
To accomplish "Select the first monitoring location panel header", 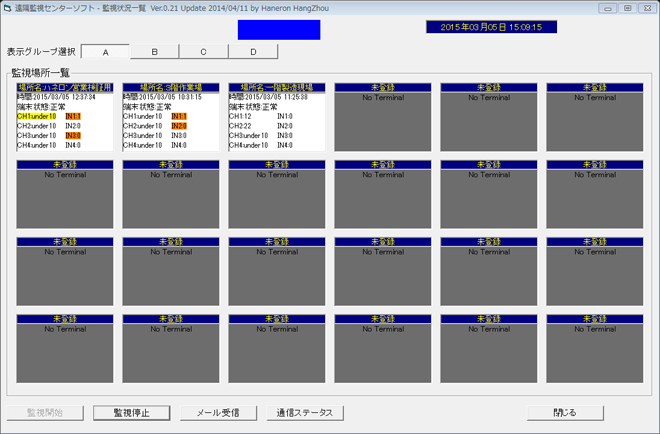I will pyautogui.click(x=65, y=88).
